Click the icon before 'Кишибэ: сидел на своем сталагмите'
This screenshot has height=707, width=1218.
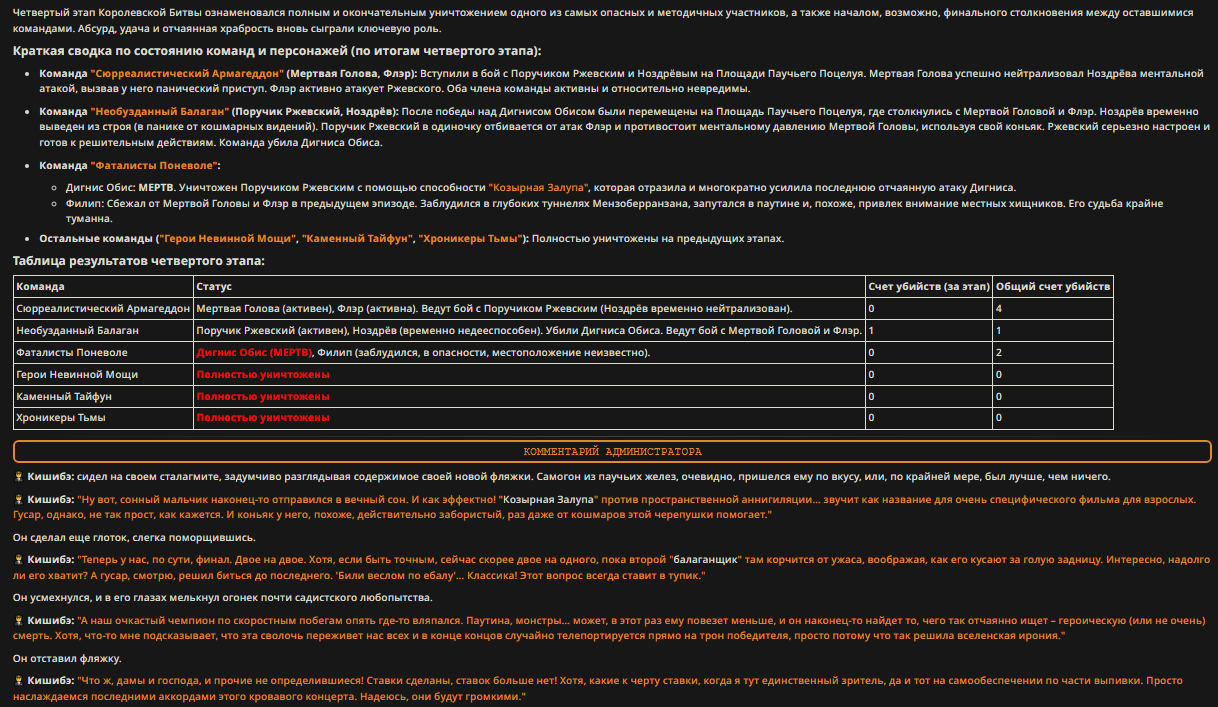click(x=19, y=477)
